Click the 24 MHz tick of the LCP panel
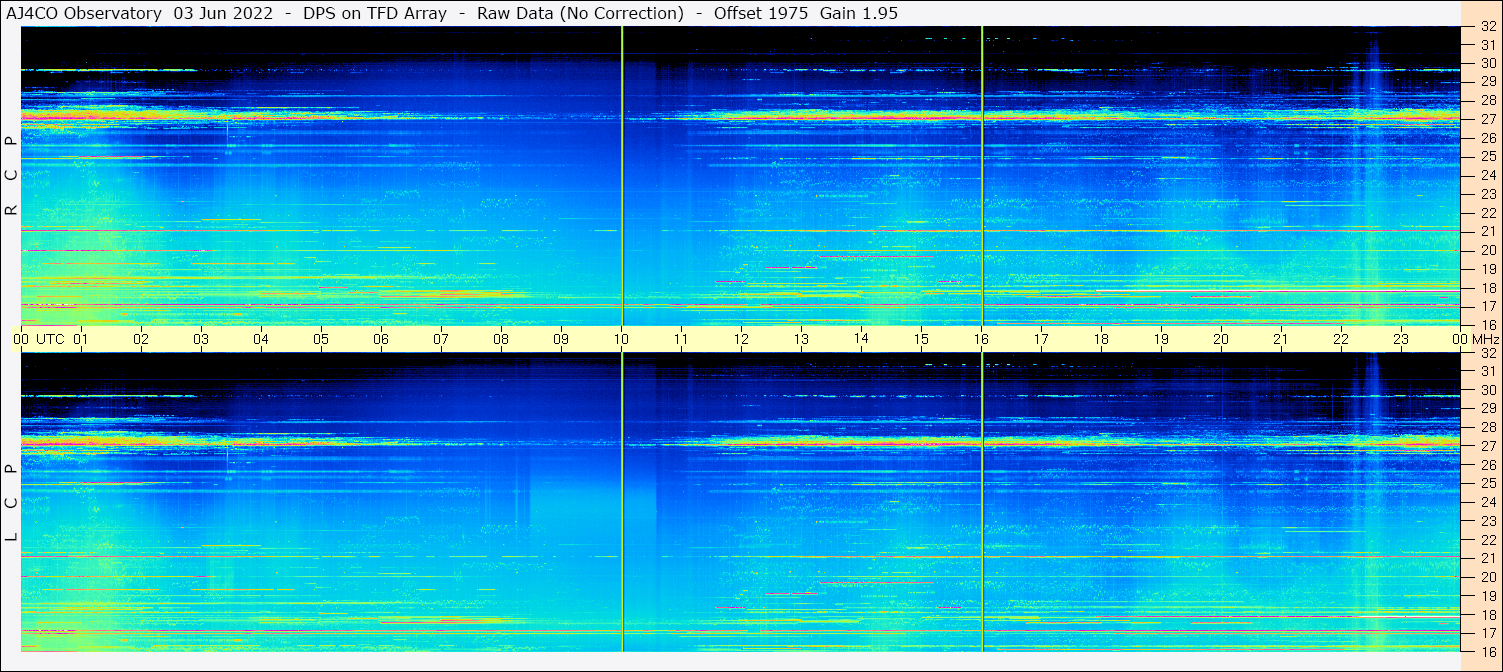This screenshot has width=1503, height=672. (x=1488, y=502)
